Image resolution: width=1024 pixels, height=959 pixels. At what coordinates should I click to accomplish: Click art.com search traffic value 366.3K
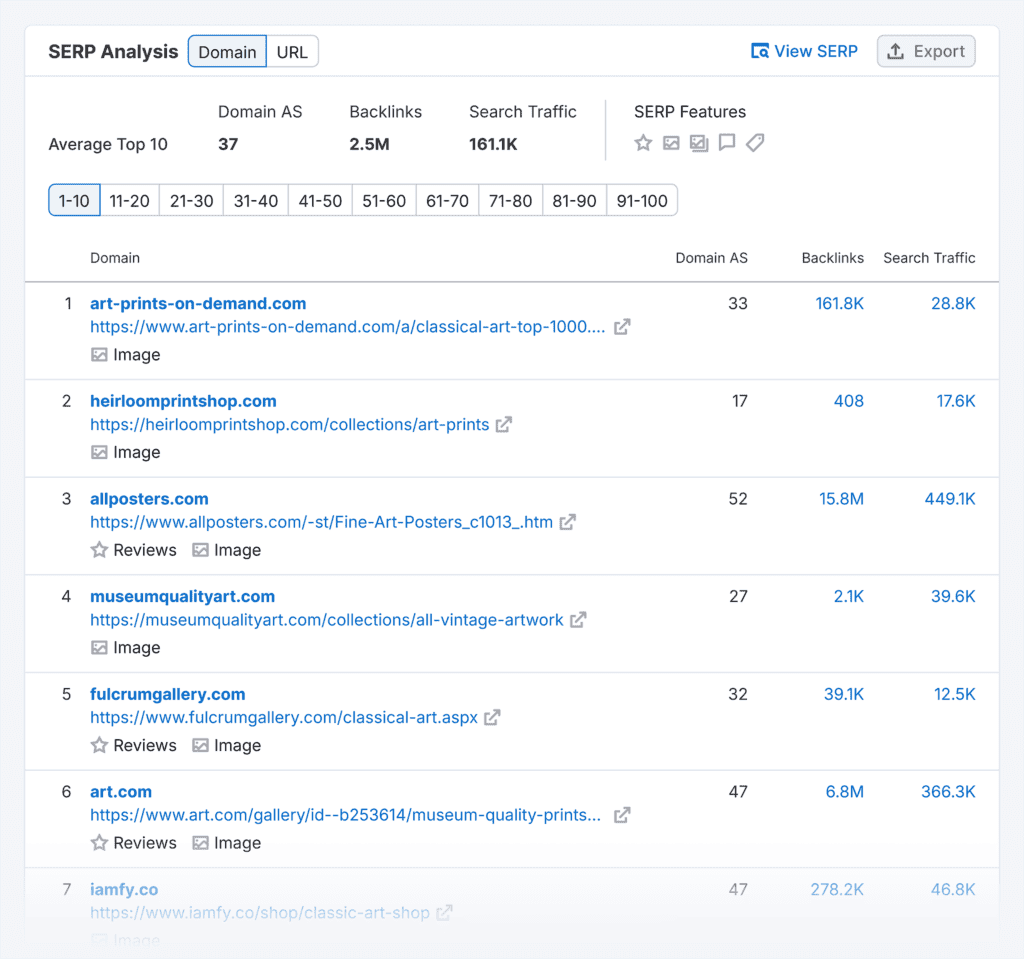948,792
